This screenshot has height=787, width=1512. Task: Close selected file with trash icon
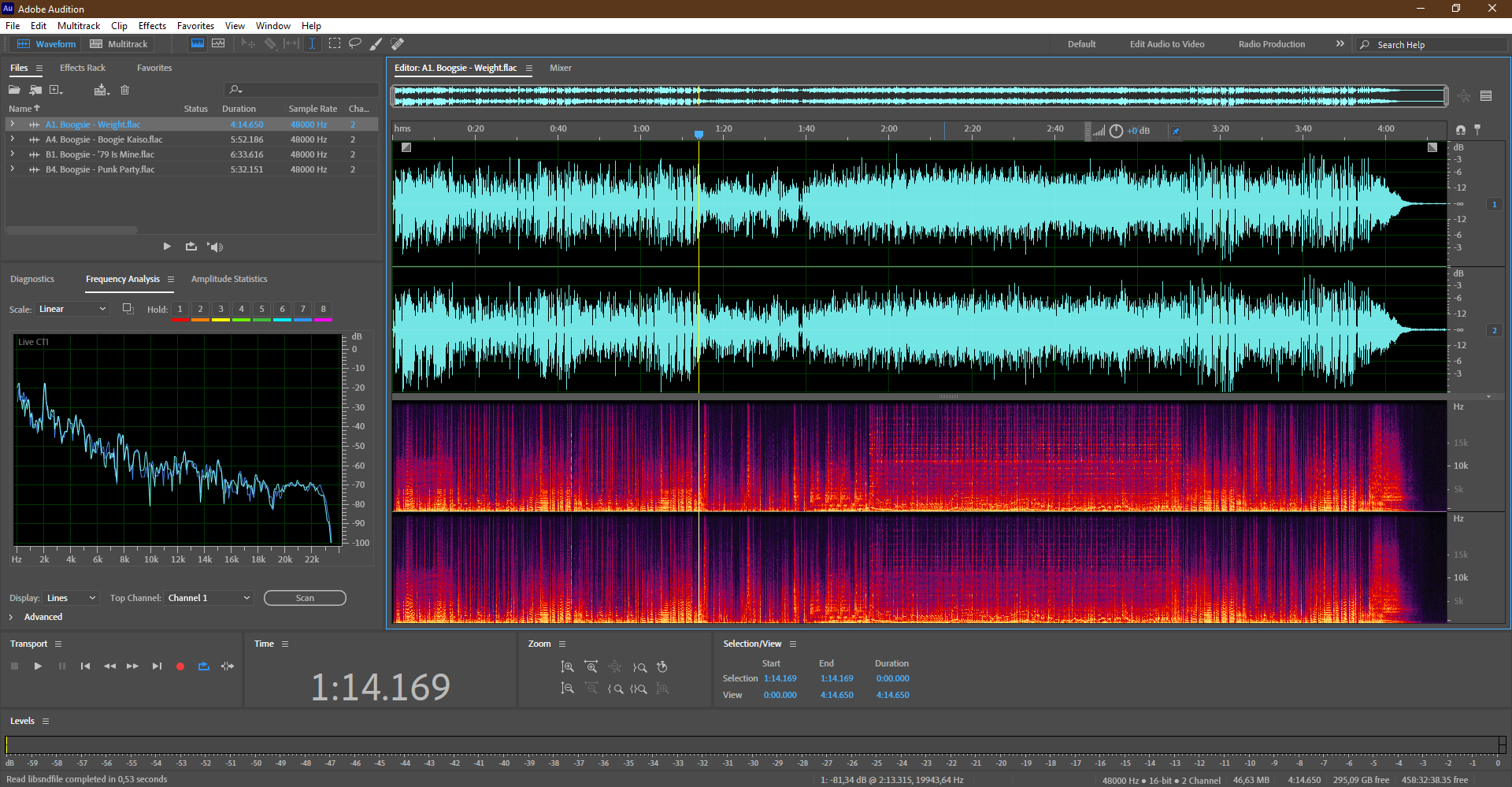tap(124, 90)
